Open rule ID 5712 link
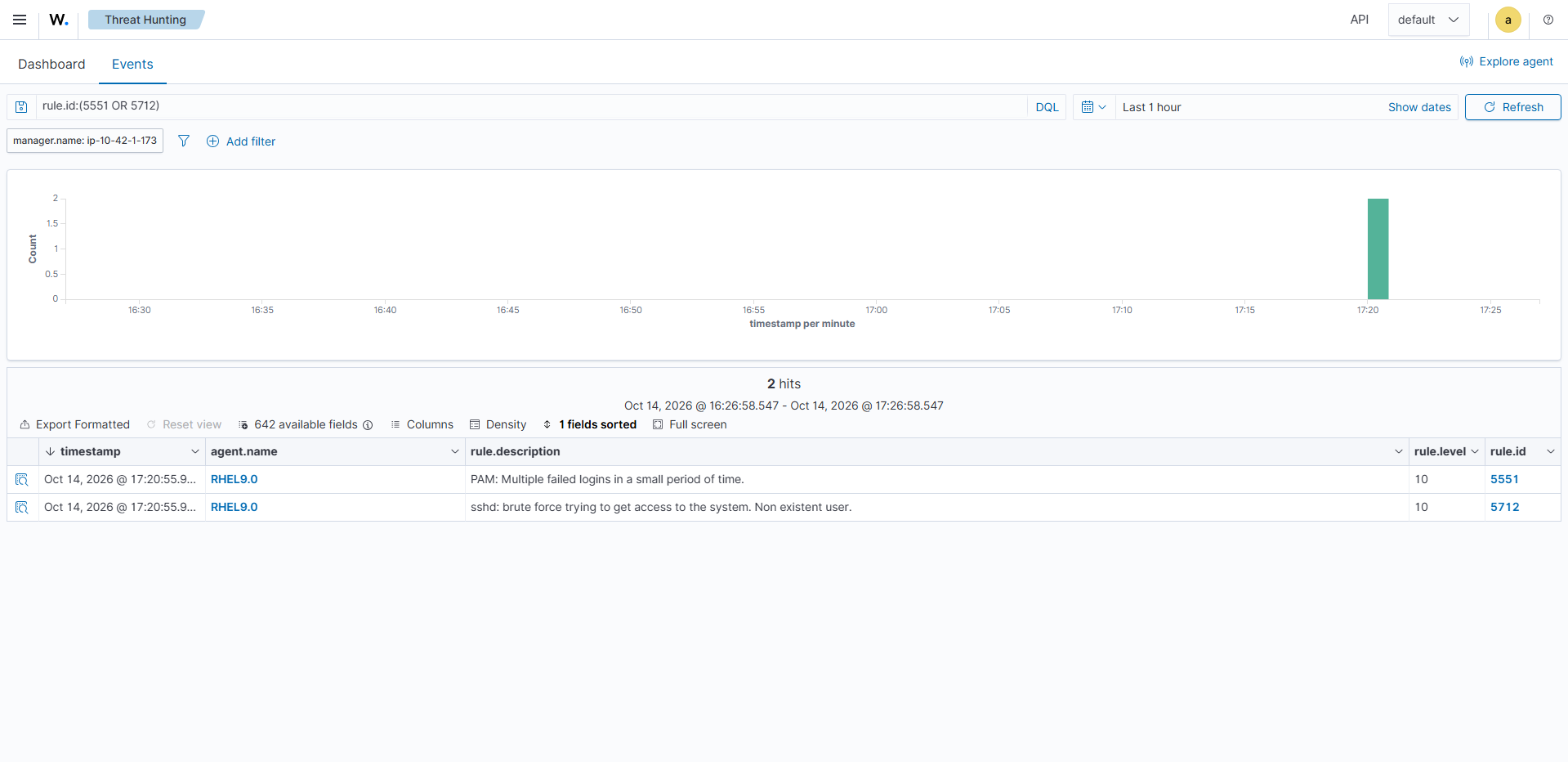This screenshot has width=1568, height=762. pyautogui.click(x=1504, y=508)
